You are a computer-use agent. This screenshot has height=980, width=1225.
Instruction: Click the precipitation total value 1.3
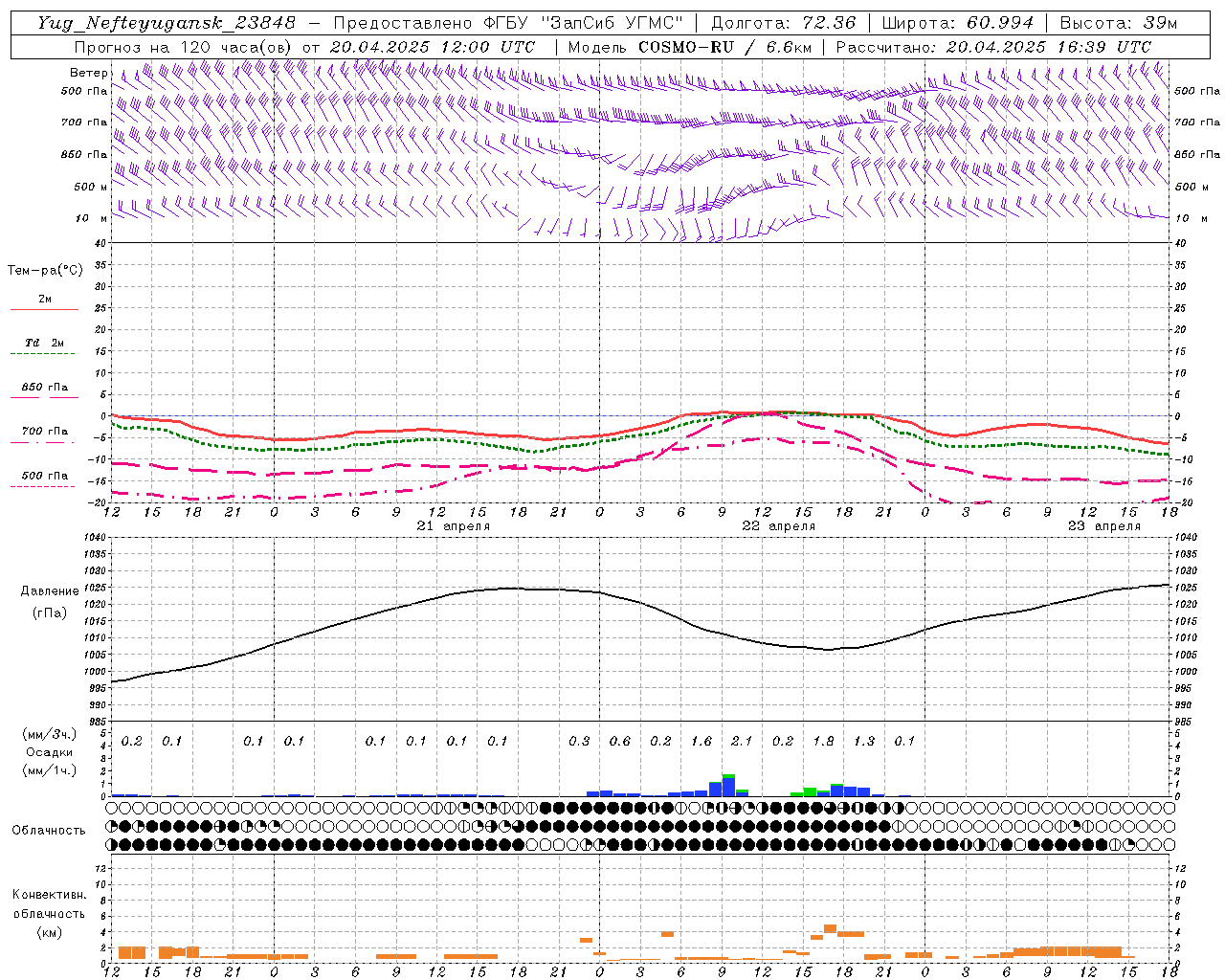(x=864, y=742)
